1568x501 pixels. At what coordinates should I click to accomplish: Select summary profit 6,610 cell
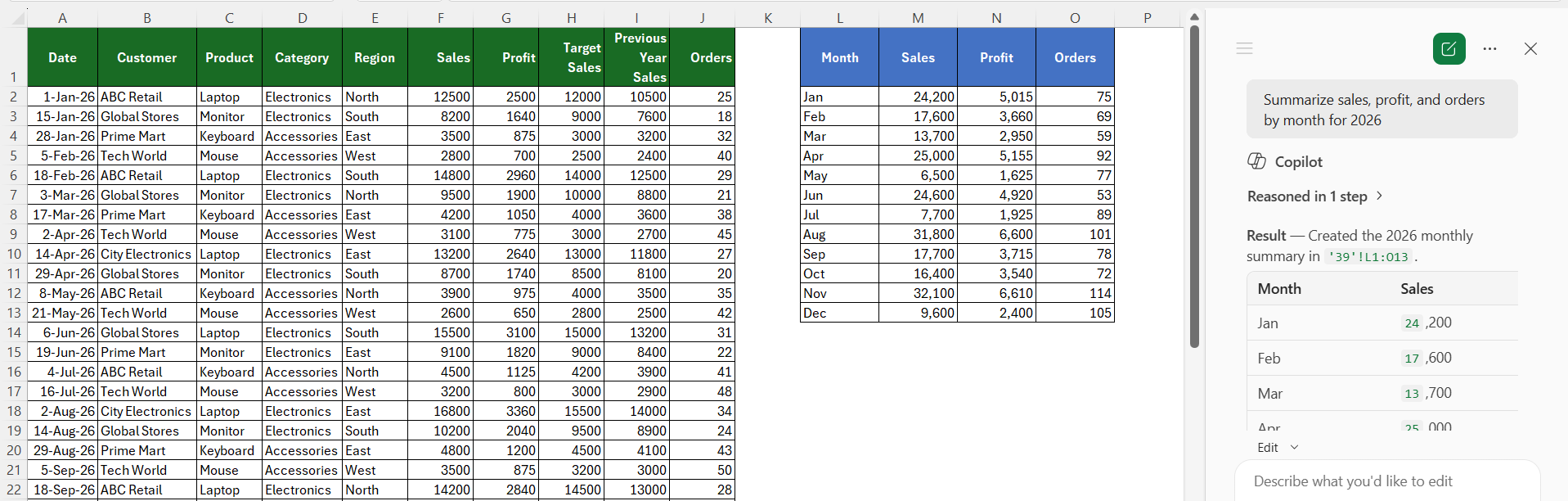coord(996,293)
